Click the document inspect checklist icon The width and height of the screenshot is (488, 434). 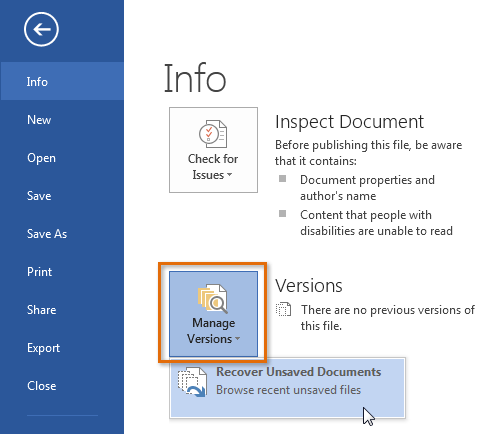[x=213, y=134]
